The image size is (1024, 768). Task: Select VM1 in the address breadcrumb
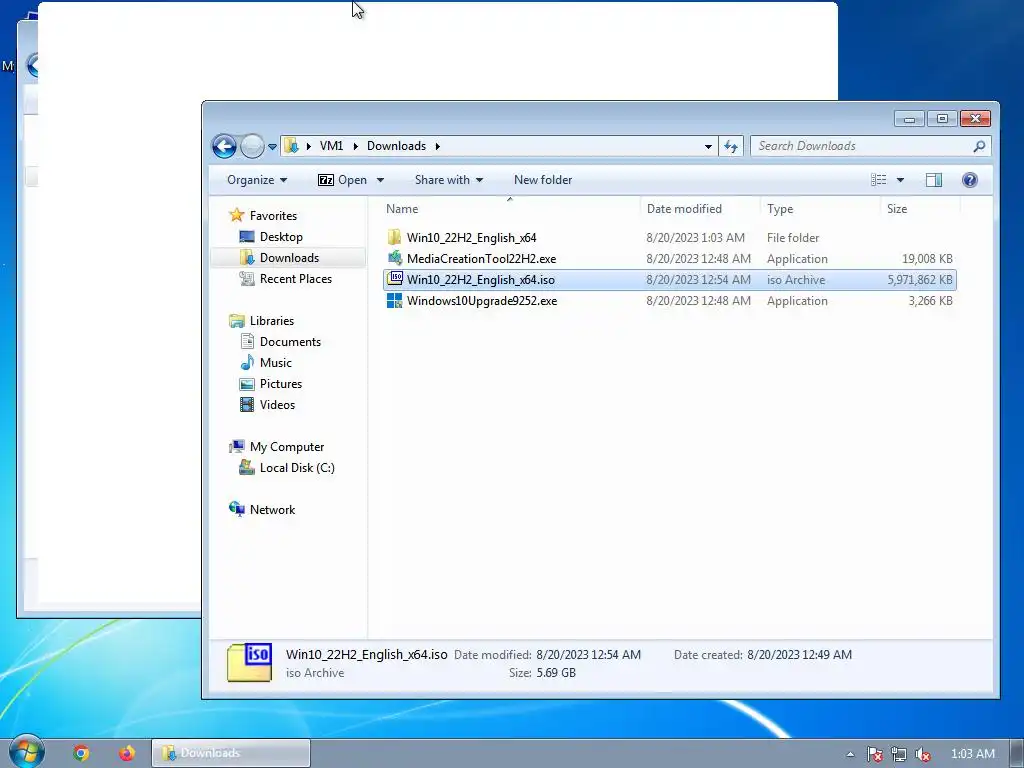[x=331, y=146]
